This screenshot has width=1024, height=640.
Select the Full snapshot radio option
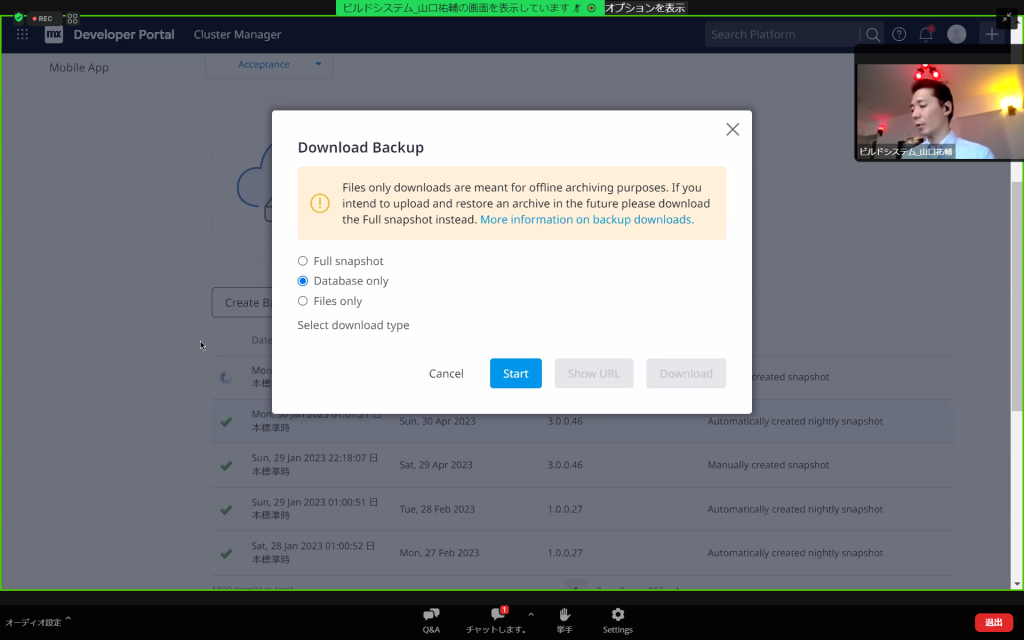coord(303,261)
